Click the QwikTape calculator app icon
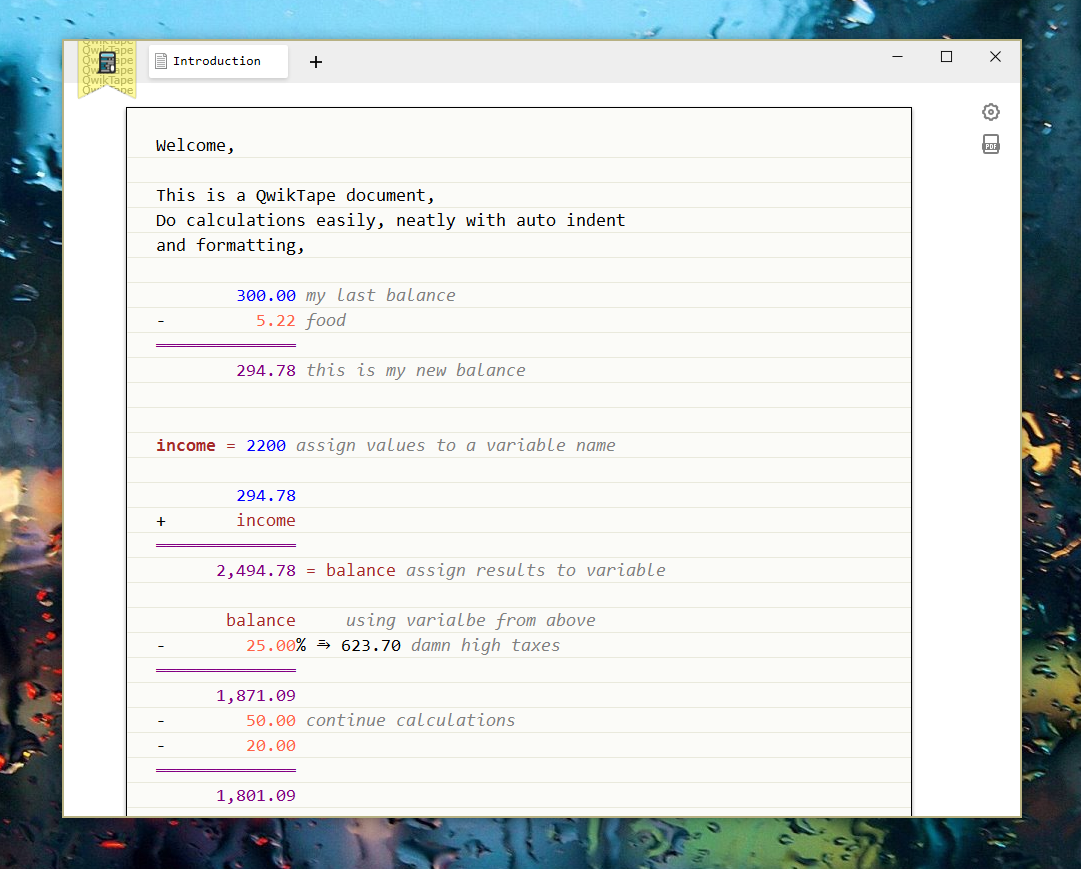Viewport: 1081px width, 869px height. pos(107,63)
